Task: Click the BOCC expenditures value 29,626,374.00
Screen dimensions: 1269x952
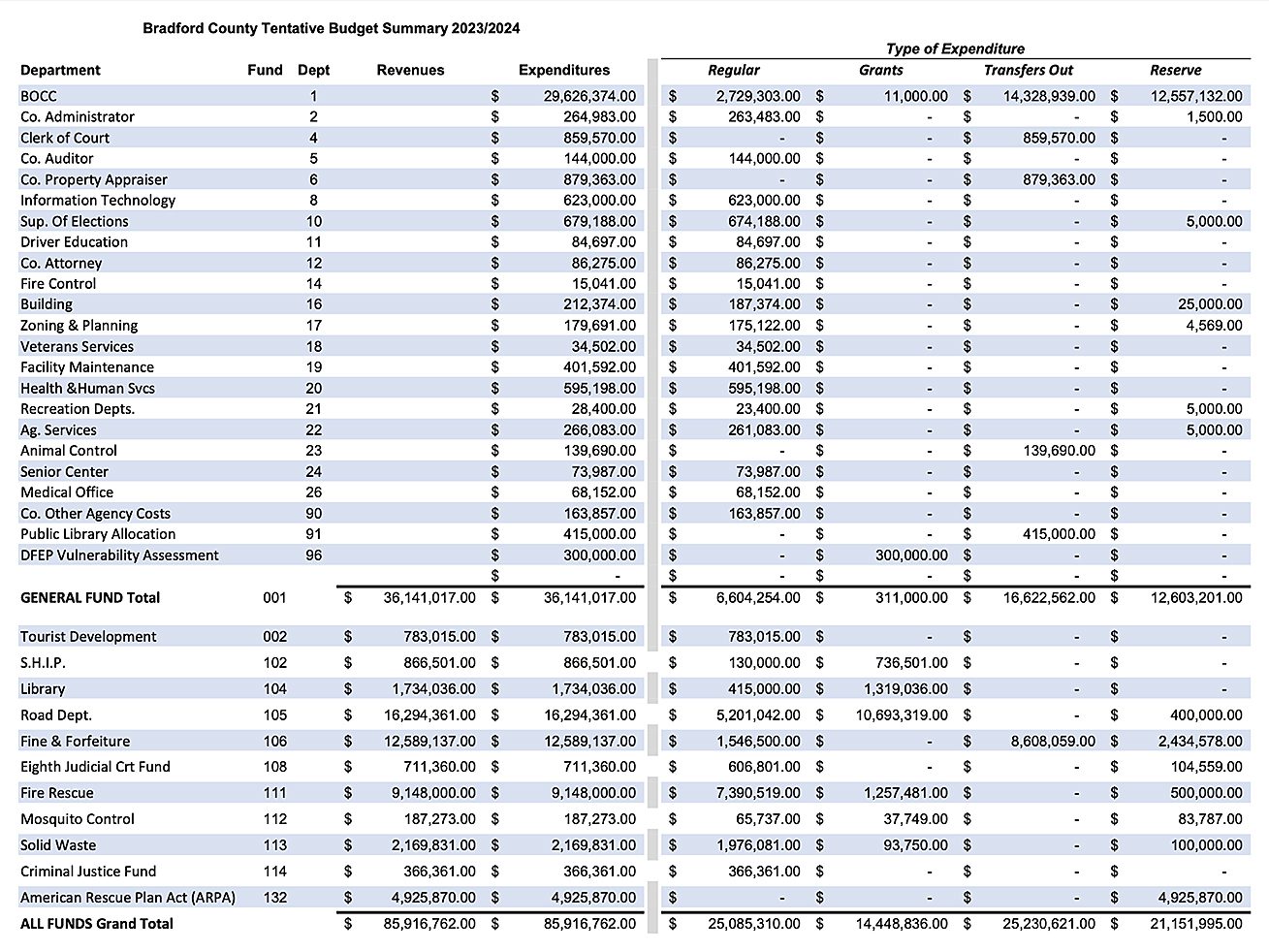Action: coord(589,96)
